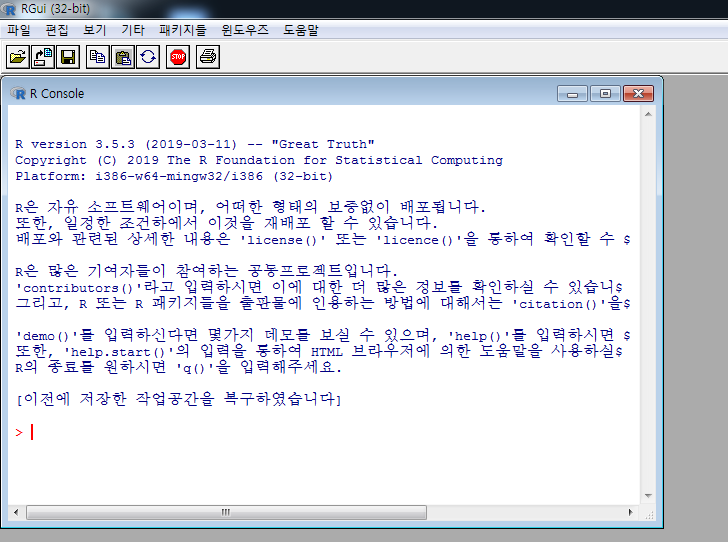Click the 'Platform: i386-w64-mingw32/i386' line
The width and height of the screenshot is (728, 542).
pos(174,176)
